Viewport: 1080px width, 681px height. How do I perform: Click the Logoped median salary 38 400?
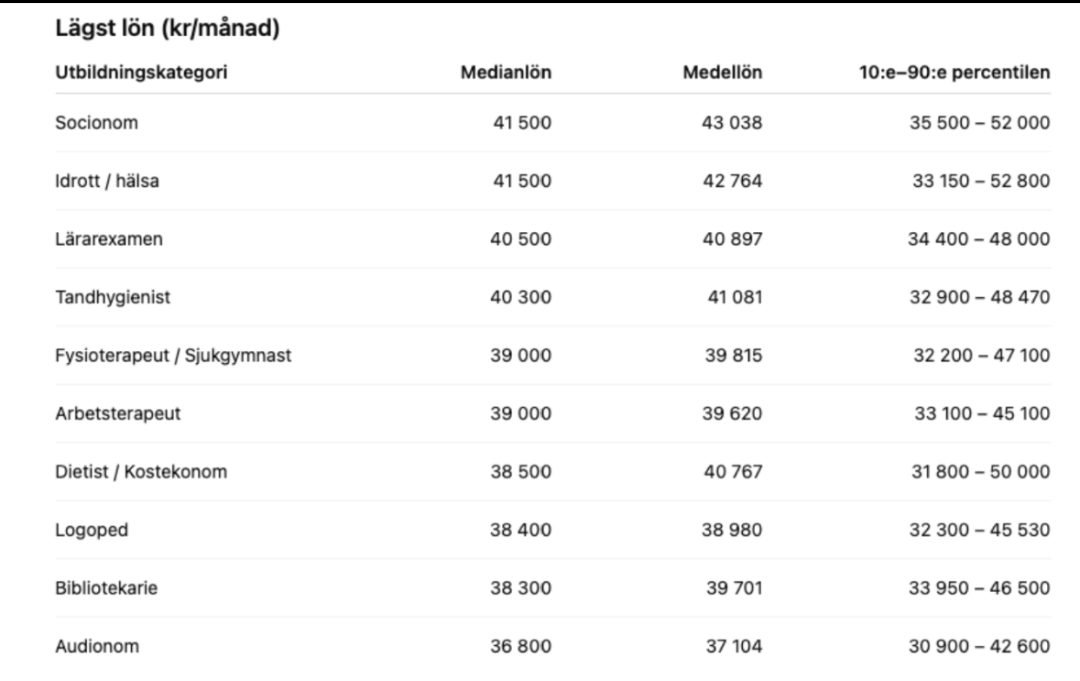pyautogui.click(x=521, y=530)
